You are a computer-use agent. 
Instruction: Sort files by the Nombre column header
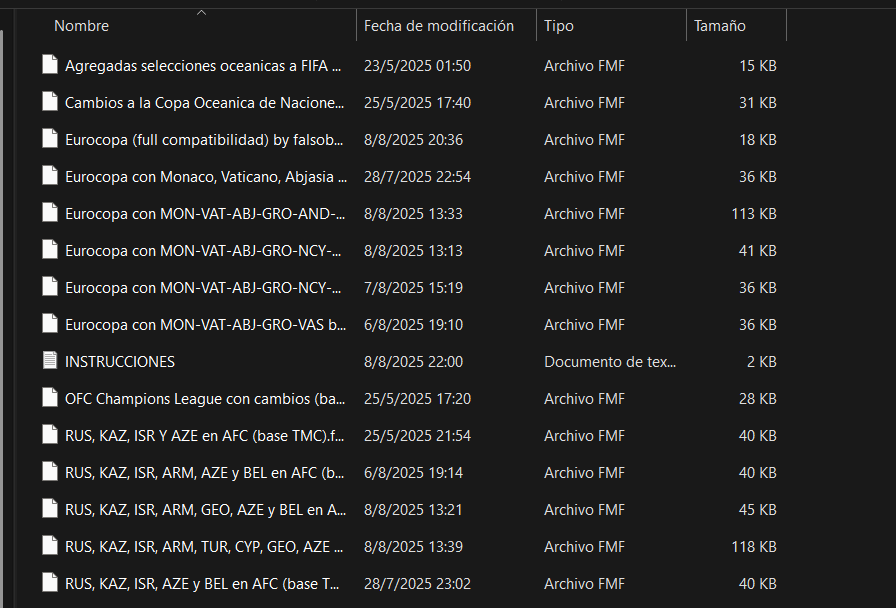[x=82, y=26]
